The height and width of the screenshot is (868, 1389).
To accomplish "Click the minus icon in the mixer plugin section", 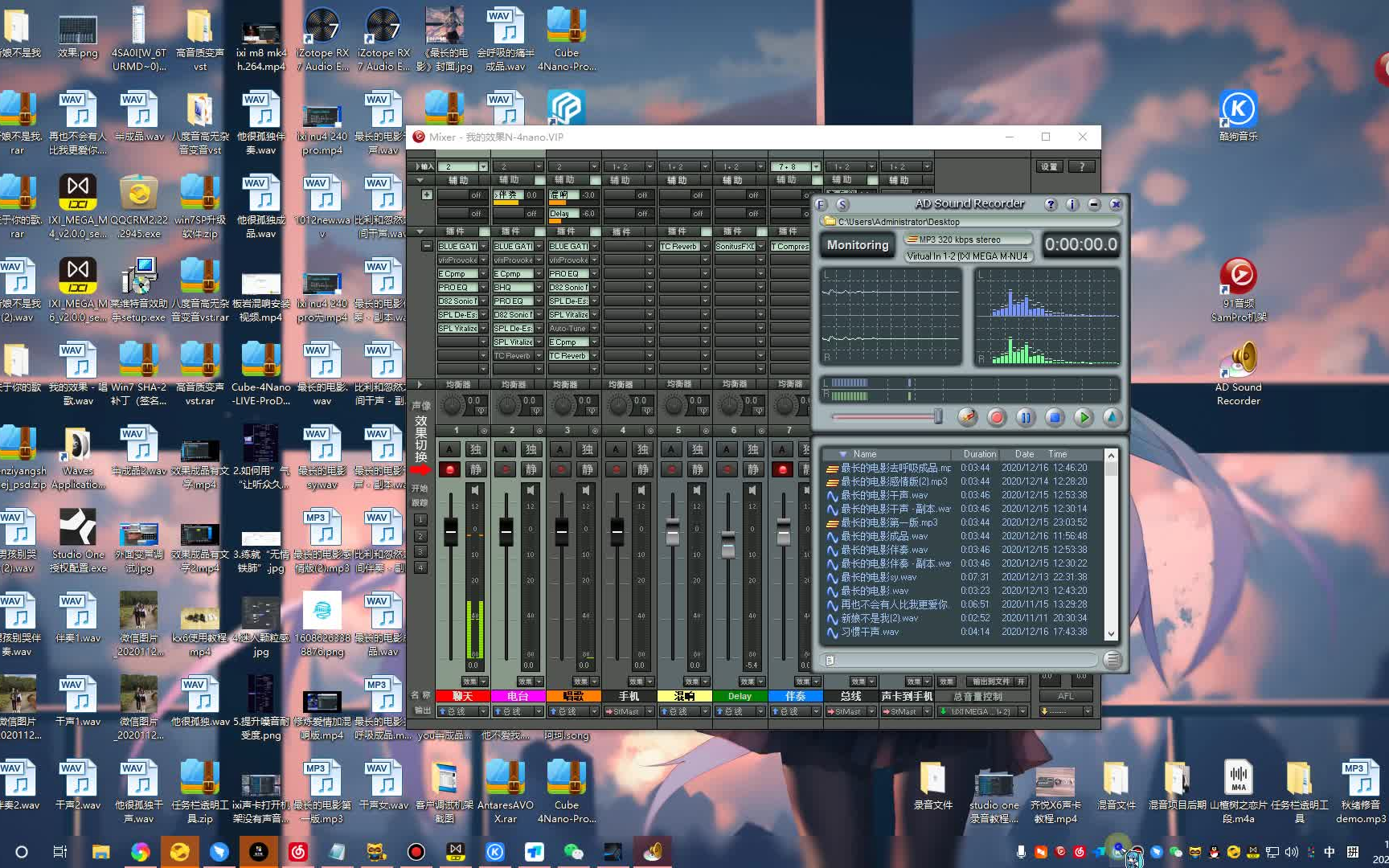I will point(427,246).
